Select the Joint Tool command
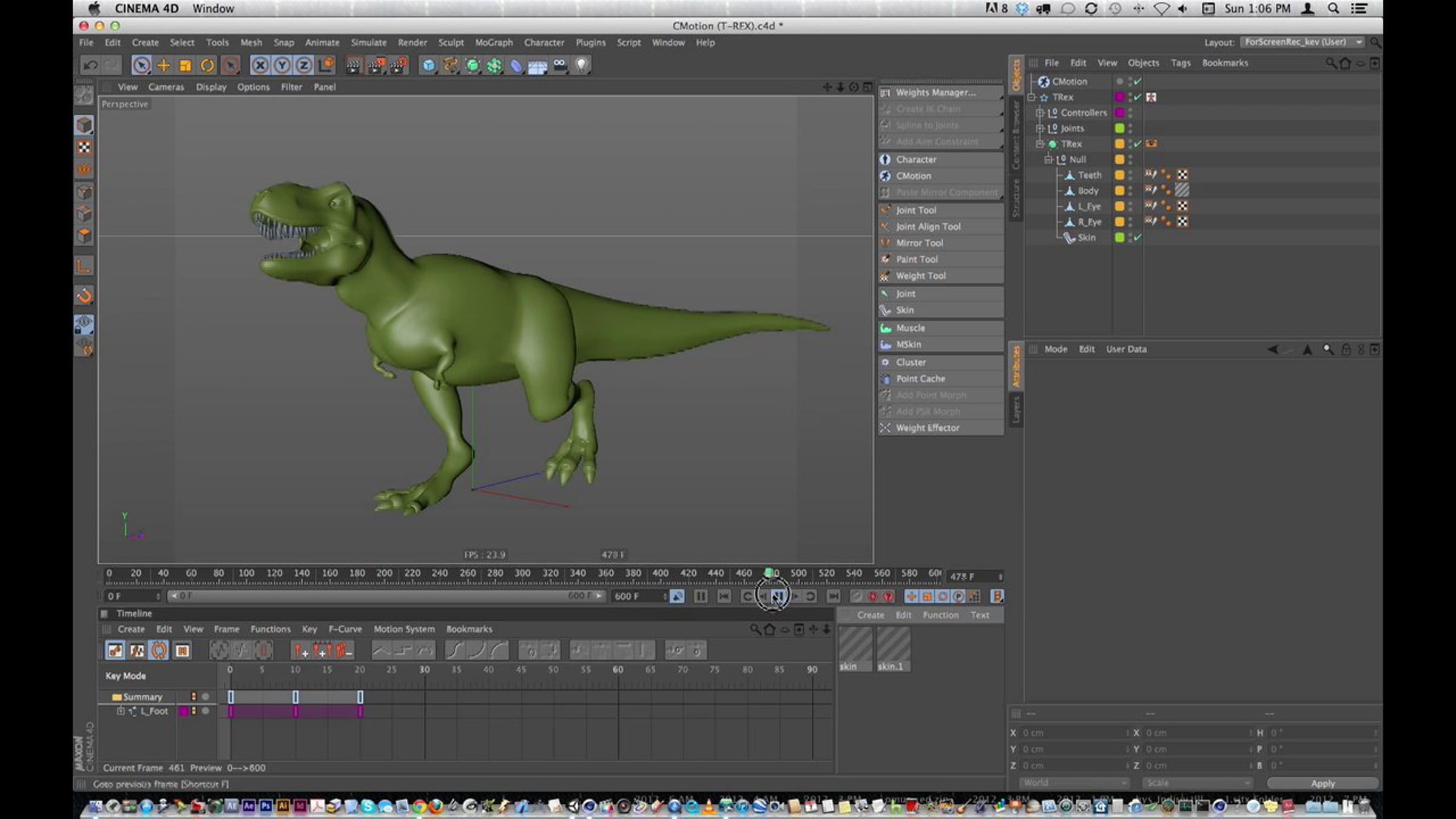Viewport: 1456px width, 819px height. click(940, 210)
